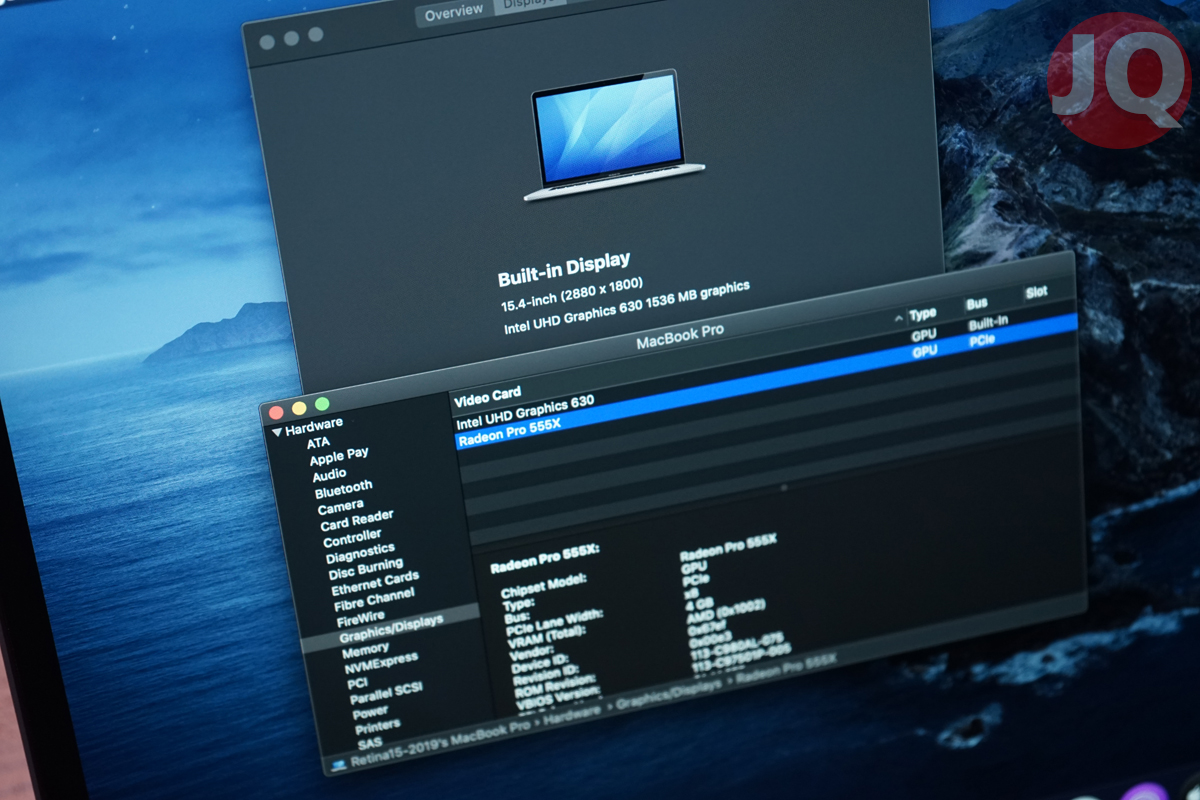
Task: Sort by the Type column header
Action: pyautogui.click(x=922, y=314)
